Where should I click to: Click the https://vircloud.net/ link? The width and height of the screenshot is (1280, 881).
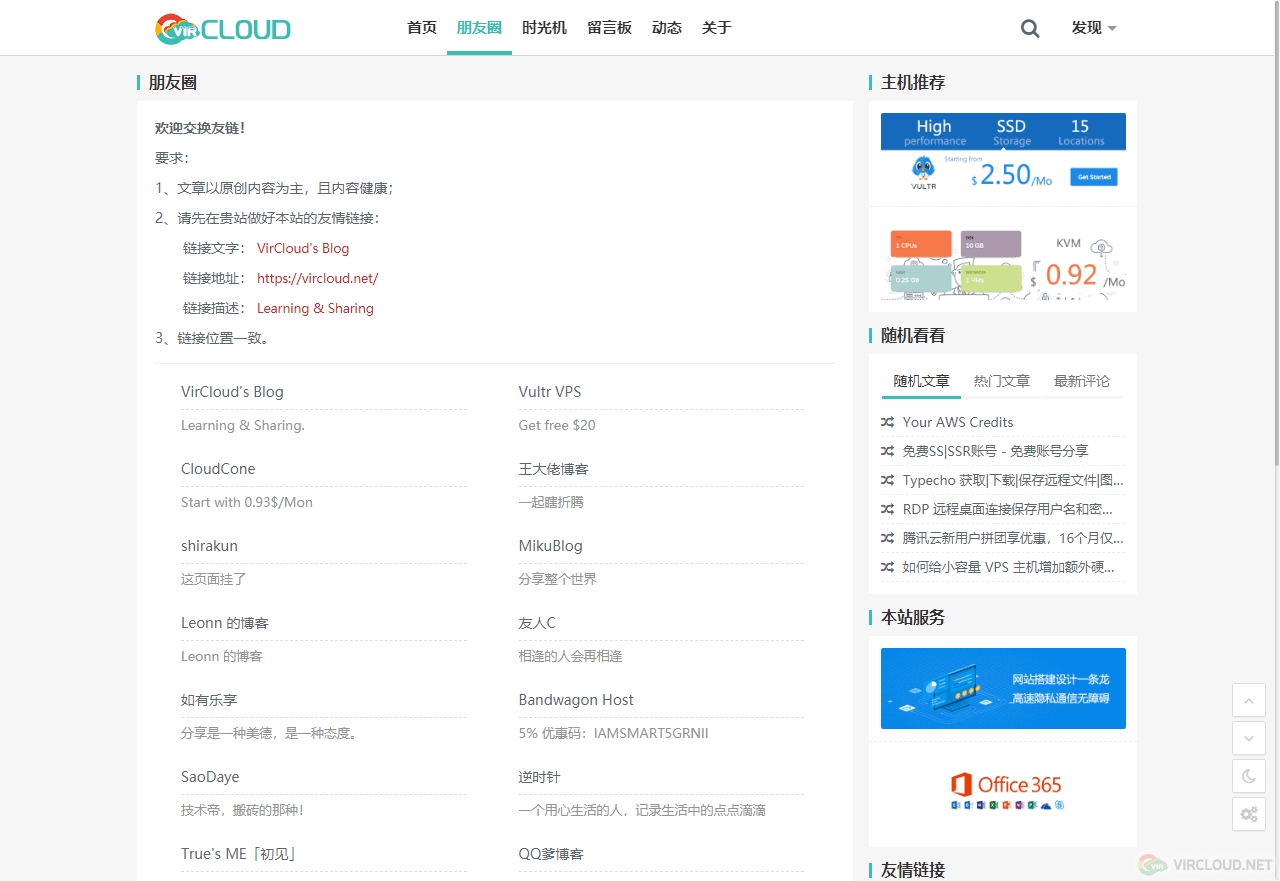317,278
